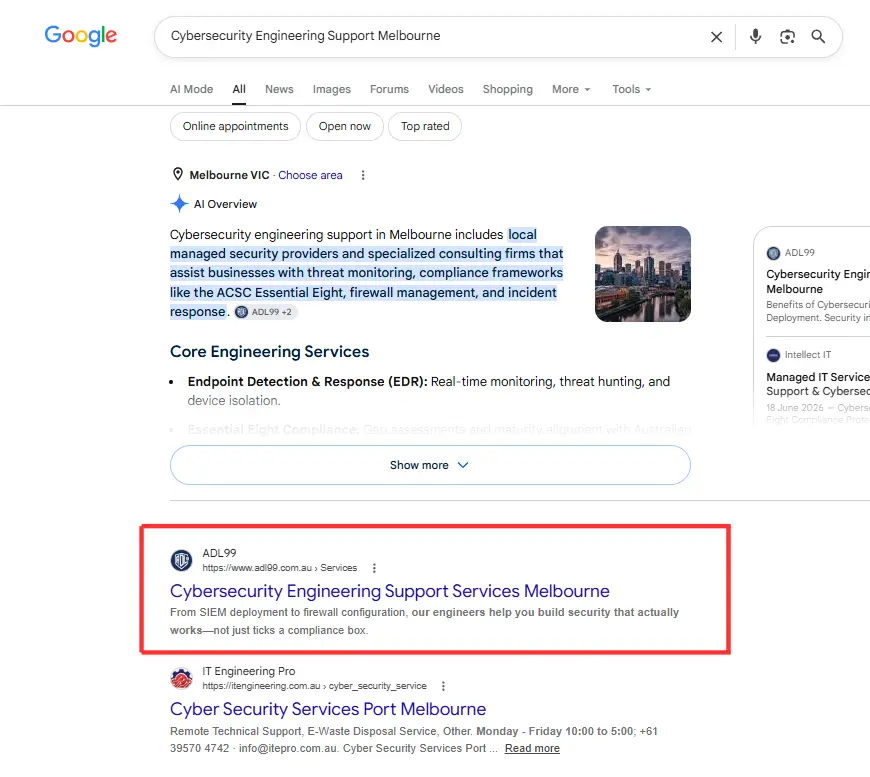Click the Choose area link
The height and width of the screenshot is (777, 870).
click(310, 175)
